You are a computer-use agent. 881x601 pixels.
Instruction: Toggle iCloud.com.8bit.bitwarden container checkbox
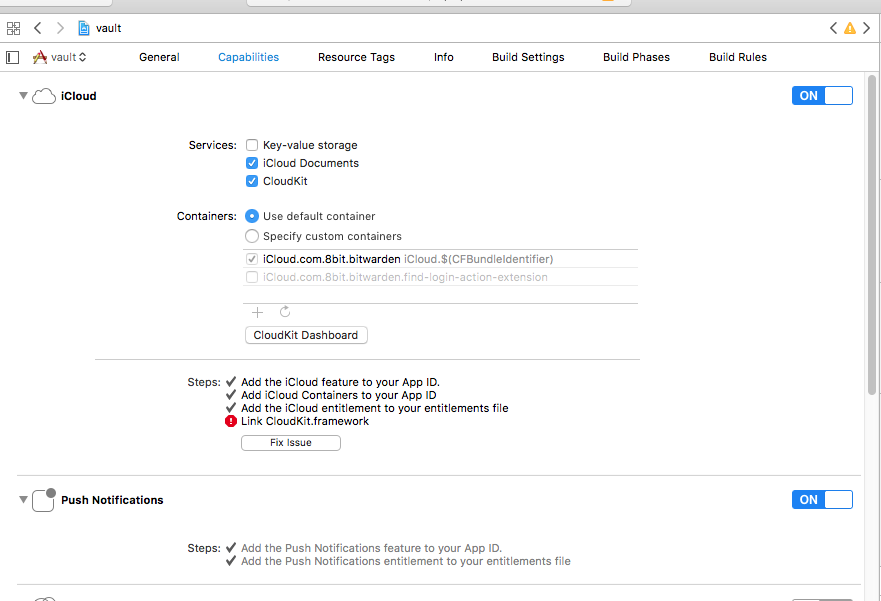tap(252, 259)
